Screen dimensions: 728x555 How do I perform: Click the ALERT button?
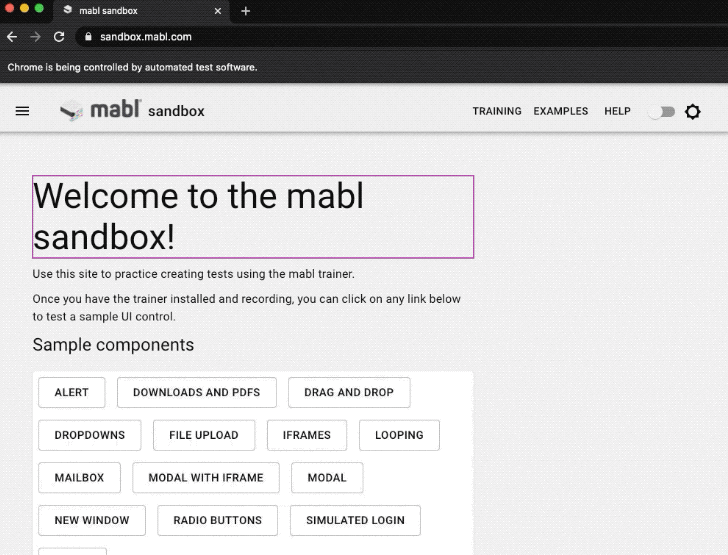[72, 392]
